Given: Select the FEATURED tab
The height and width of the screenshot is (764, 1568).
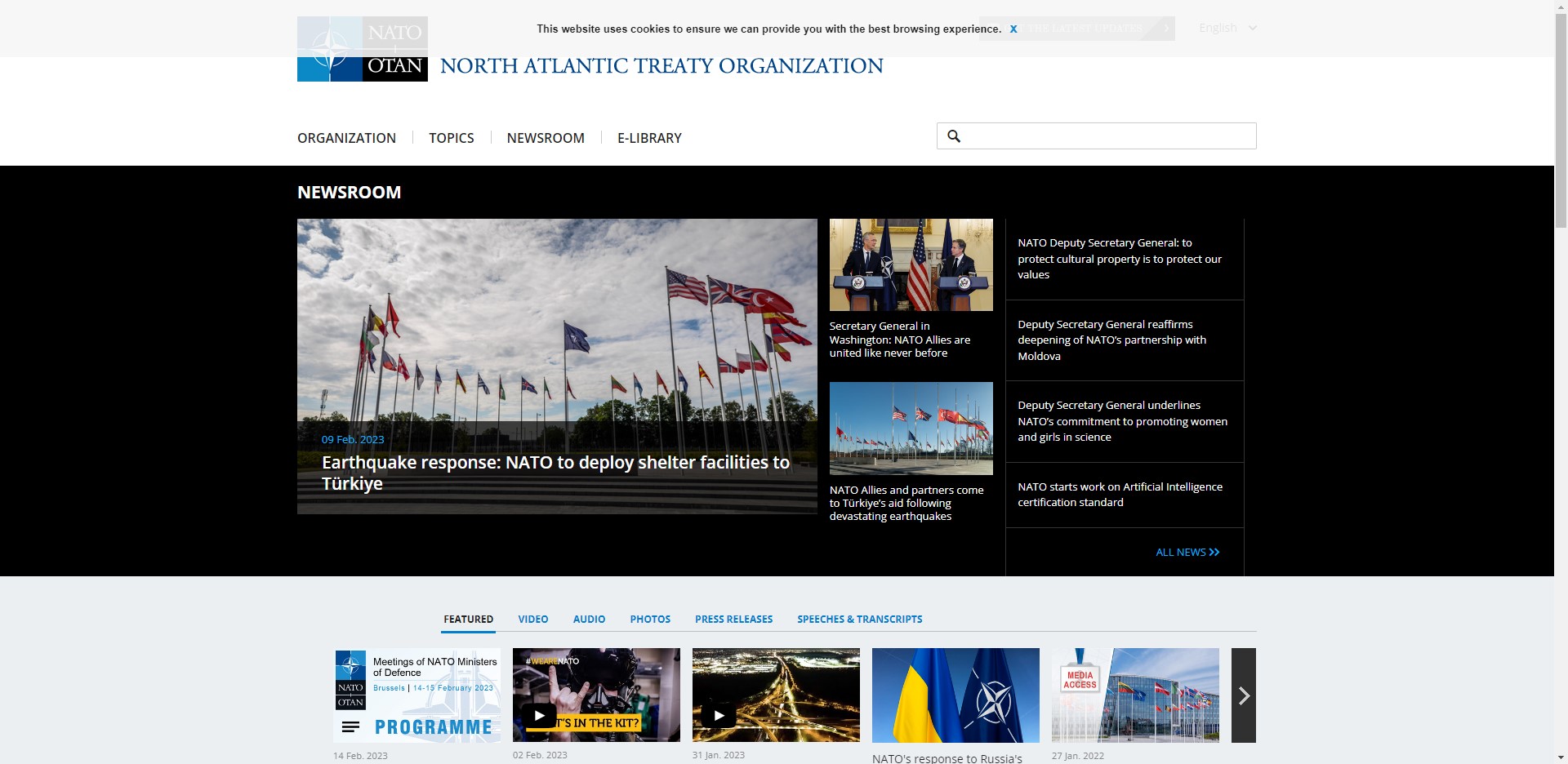Looking at the screenshot, I should (468, 620).
